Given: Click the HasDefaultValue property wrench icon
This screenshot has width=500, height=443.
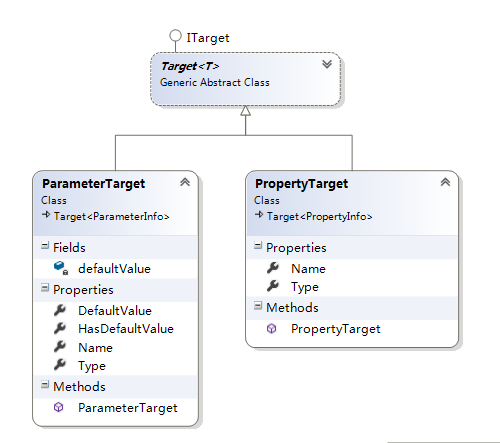Looking at the screenshot, I should tap(60, 328).
